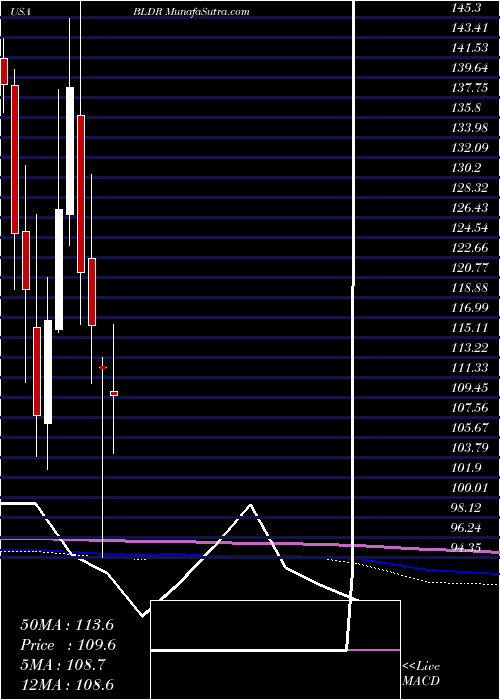Click the 100.01 price axis label
This screenshot has width=500, height=700.
pyautogui.click(x=469, y=488)
